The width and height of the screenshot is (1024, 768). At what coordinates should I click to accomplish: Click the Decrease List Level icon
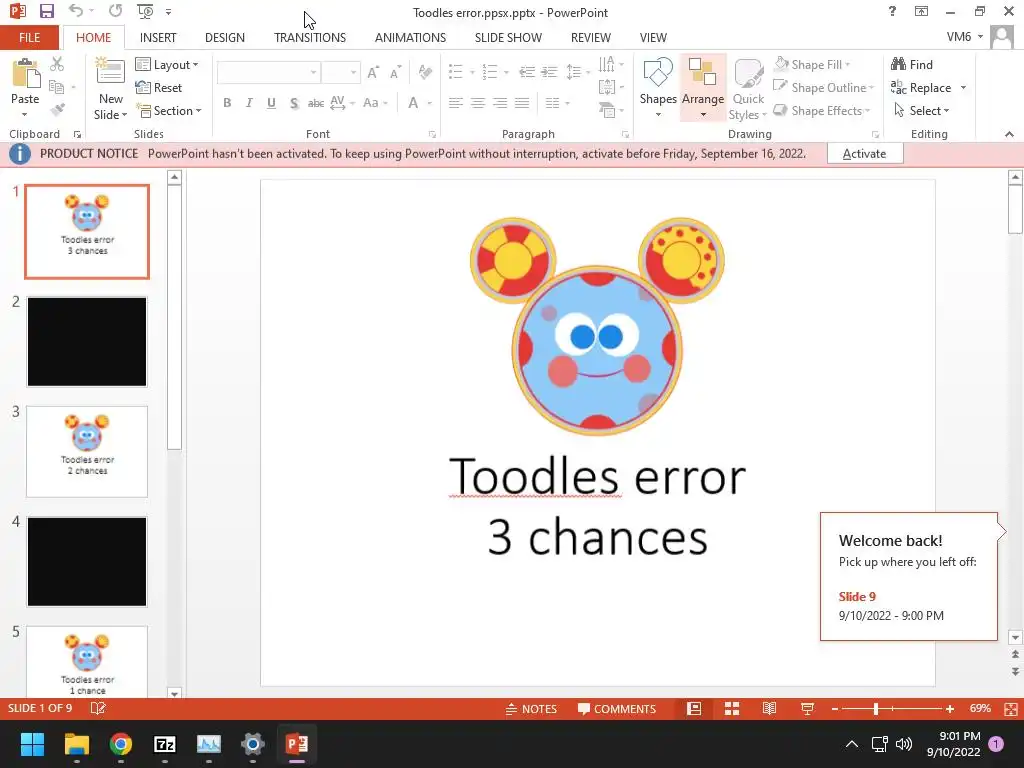click(527, 72)
